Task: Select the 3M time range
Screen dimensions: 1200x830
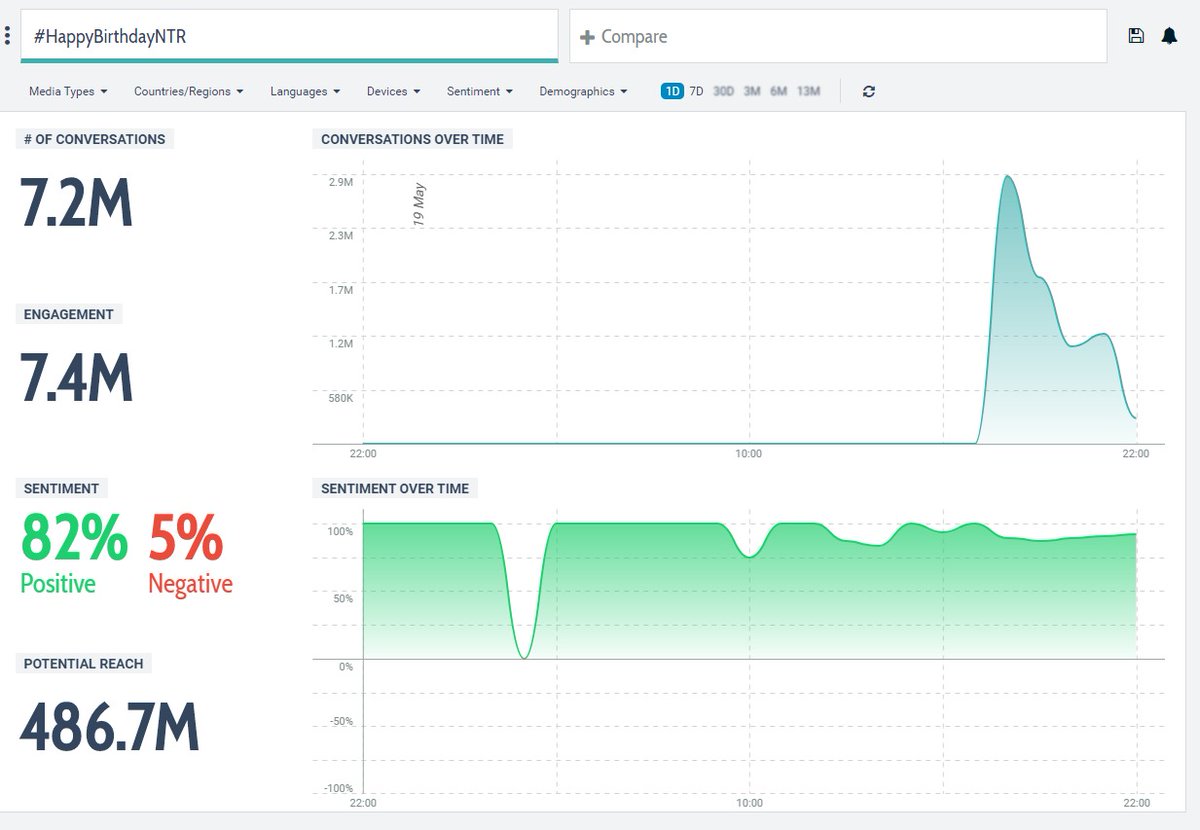Action: click(x=752, y=91)
